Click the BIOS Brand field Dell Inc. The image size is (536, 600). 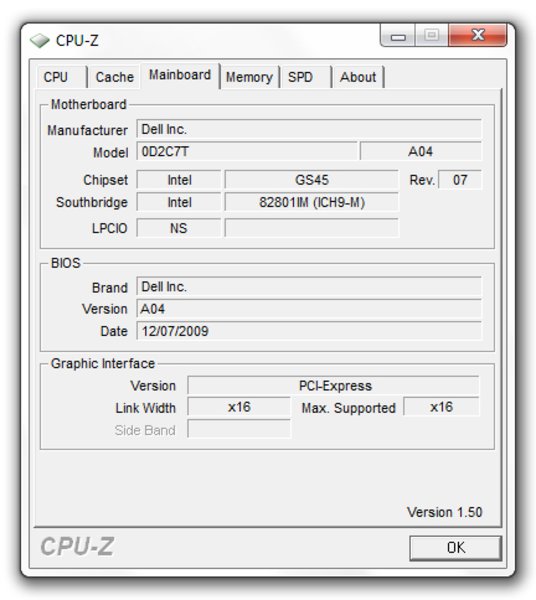(x=309, y=287)
